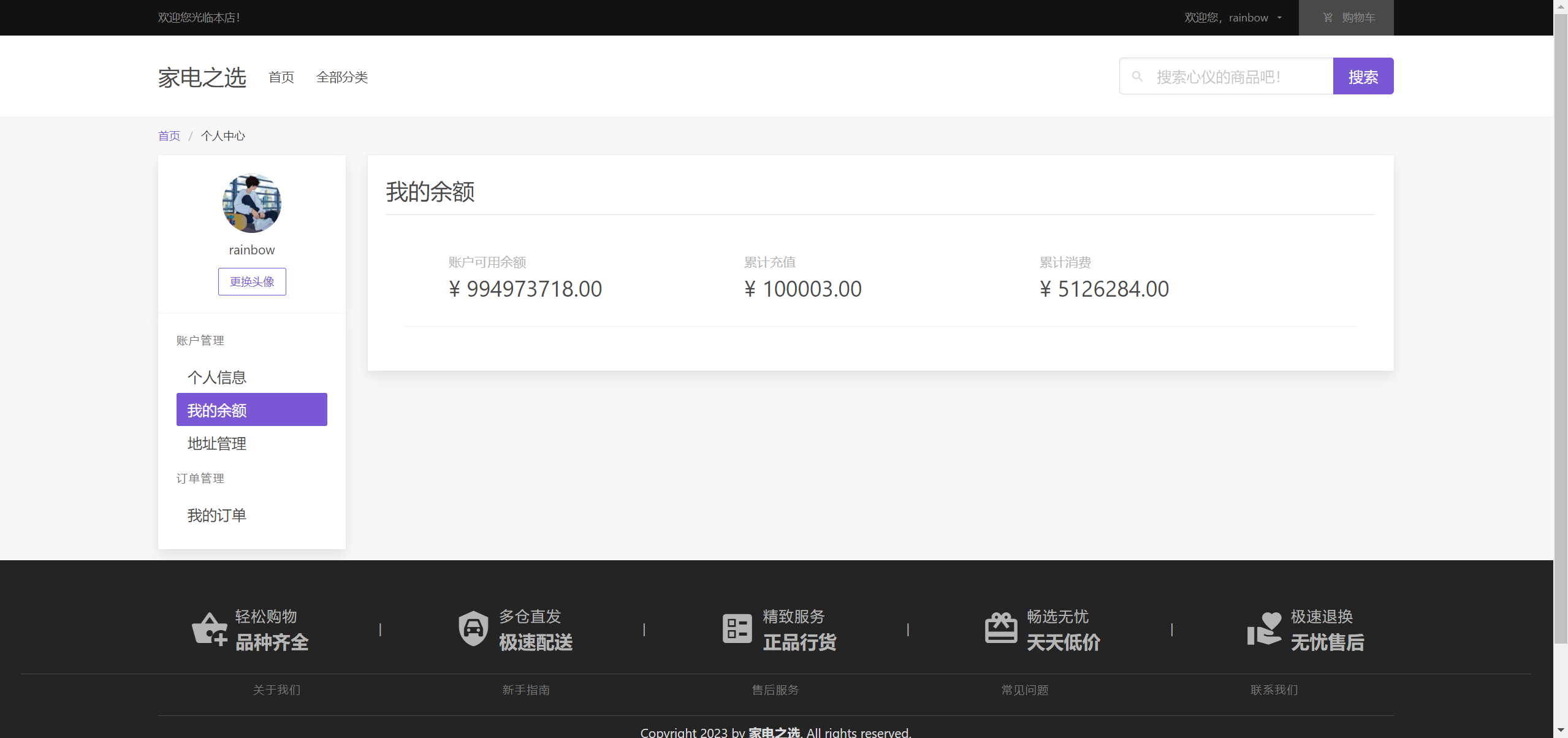
Task: Click the fast delivery shield icon
Action: (x=473, y=628)
